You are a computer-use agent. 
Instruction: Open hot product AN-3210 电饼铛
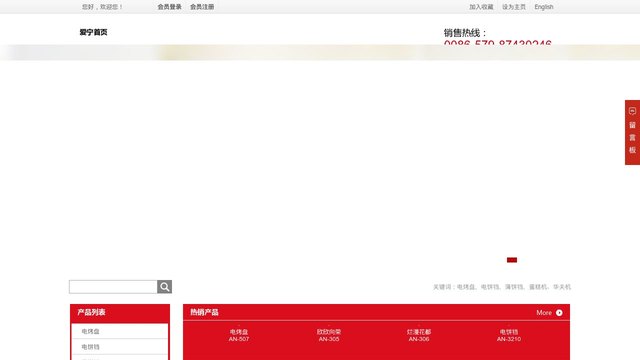pyautogui.click(x=509, y=335)
